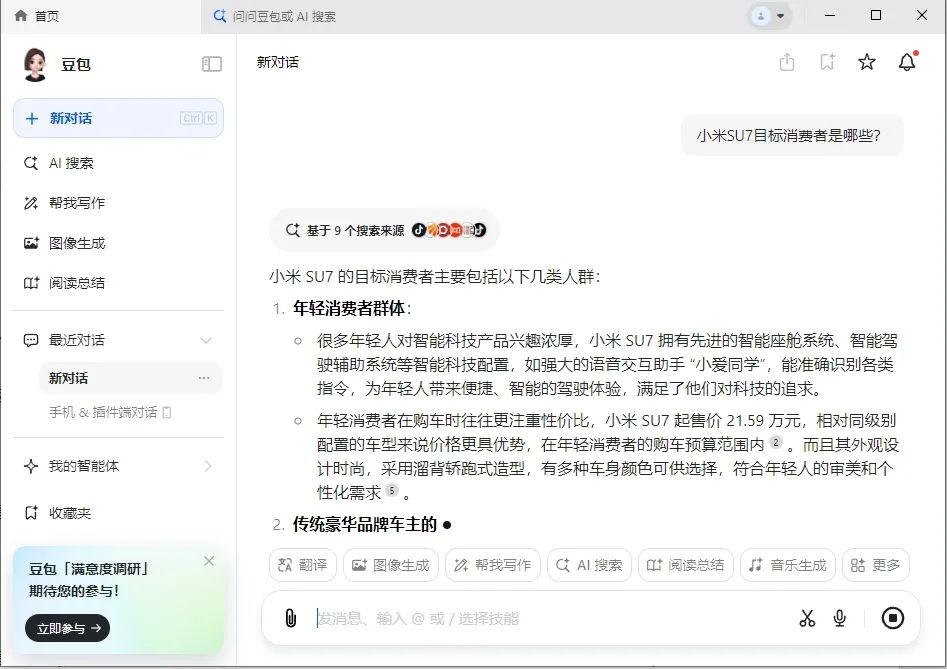The width and height of the screenshot is (947, 669).
Task: Click the AI 搜索 skill chip above input
Action: click(x=589, y=565)
